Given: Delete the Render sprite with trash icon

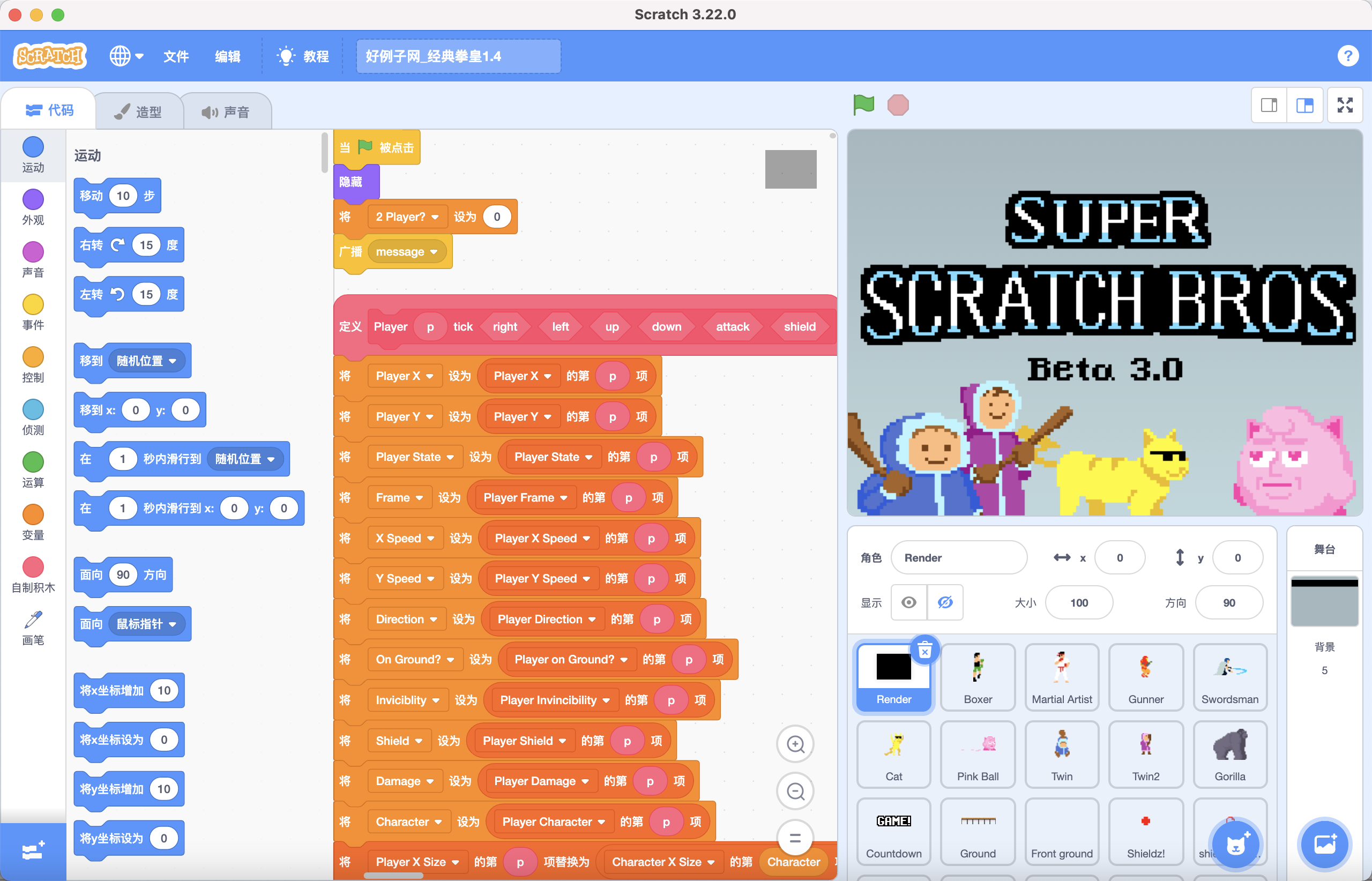Looking at the screenshot, I should pyautogui.click(x=924, y=650).
